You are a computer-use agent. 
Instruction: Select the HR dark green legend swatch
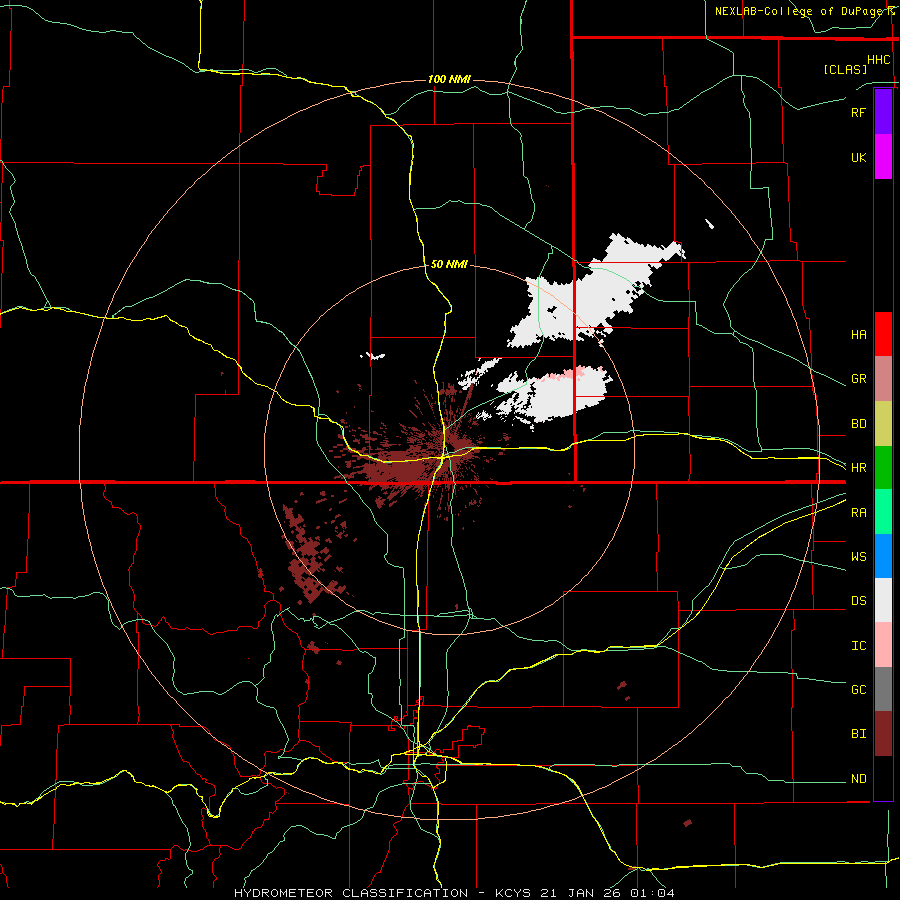[883, 467]
